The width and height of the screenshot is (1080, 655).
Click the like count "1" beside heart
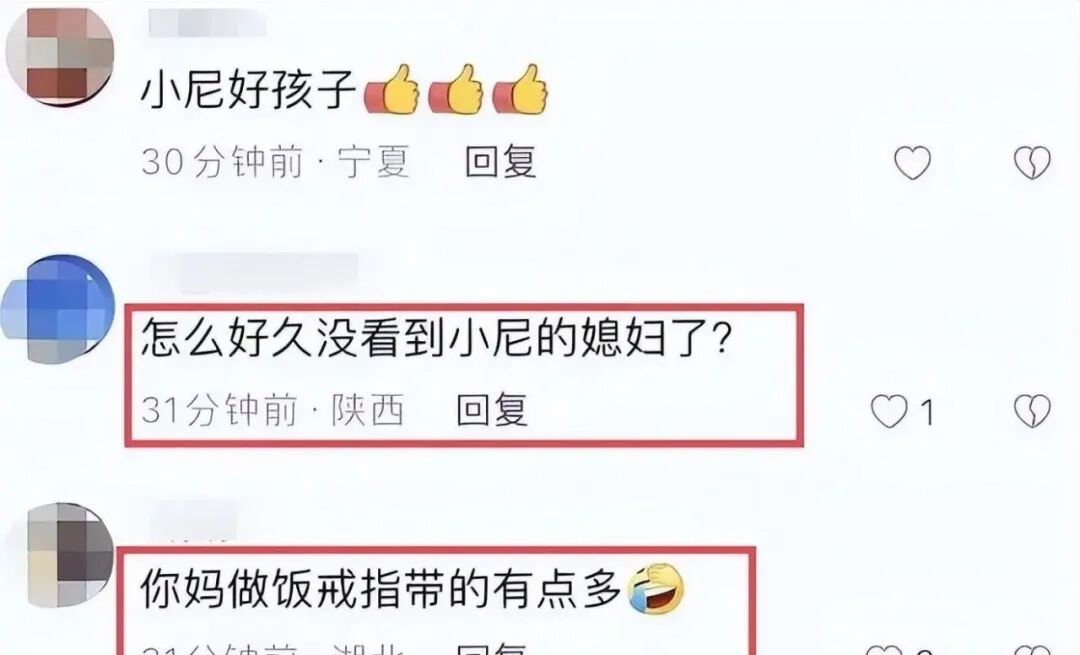[927, 413]
